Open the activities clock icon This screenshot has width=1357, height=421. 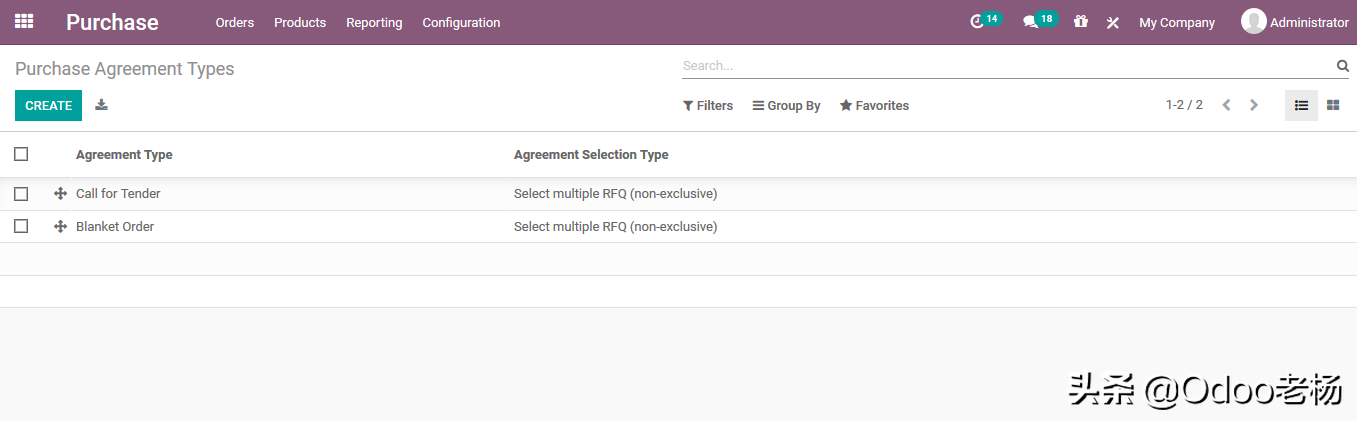pos(977,22)
